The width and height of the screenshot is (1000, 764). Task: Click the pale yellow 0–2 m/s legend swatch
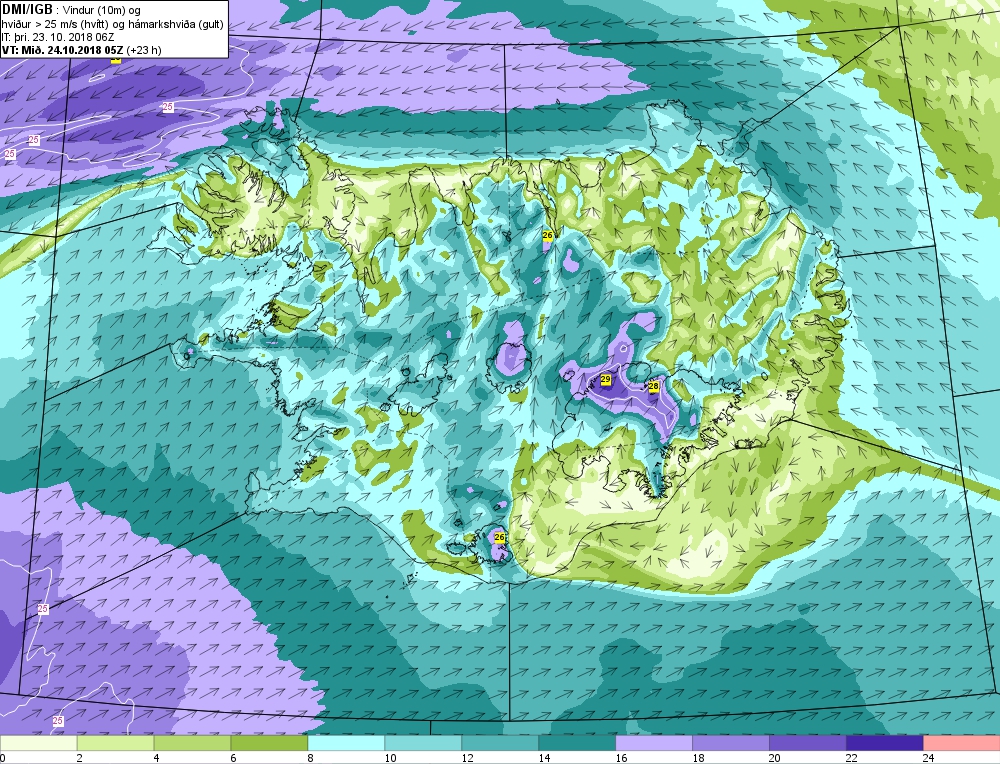(x=38, y=743)
